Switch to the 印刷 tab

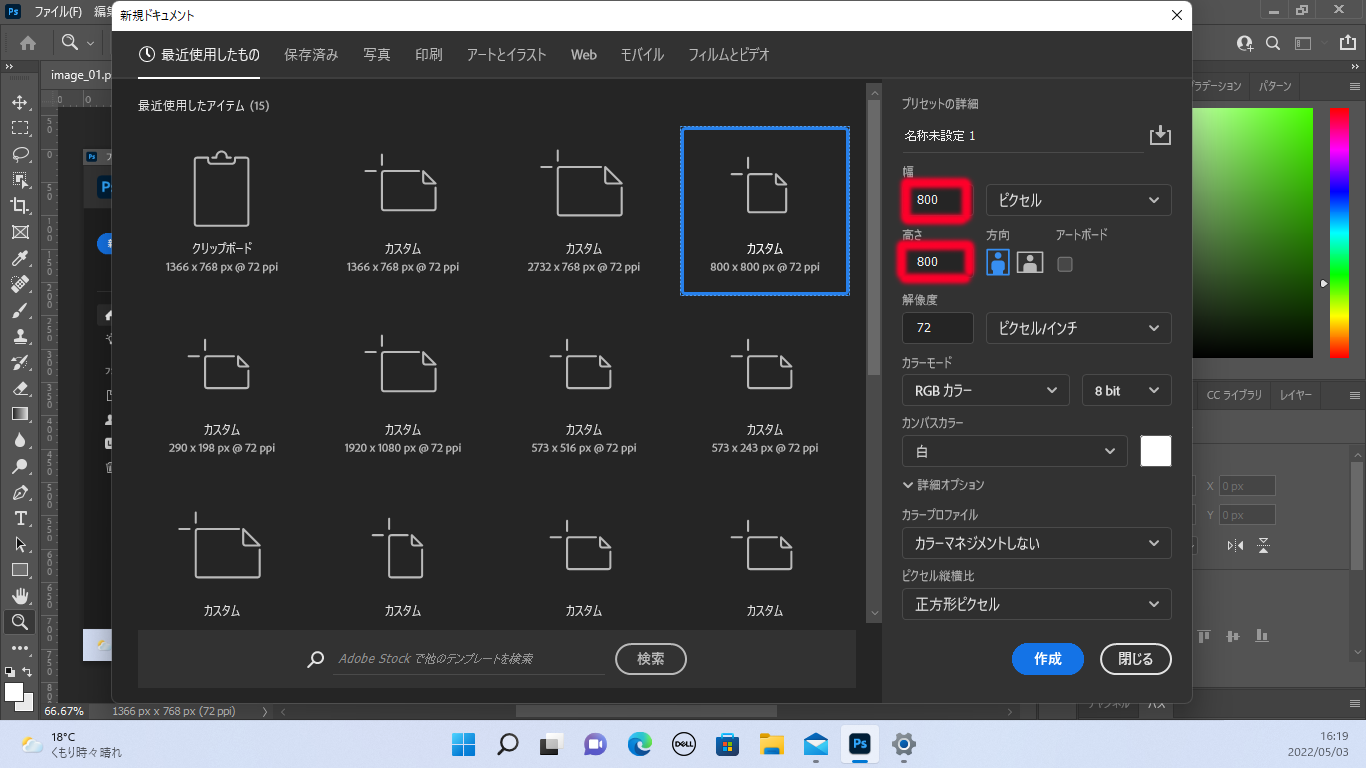(429, 55)
